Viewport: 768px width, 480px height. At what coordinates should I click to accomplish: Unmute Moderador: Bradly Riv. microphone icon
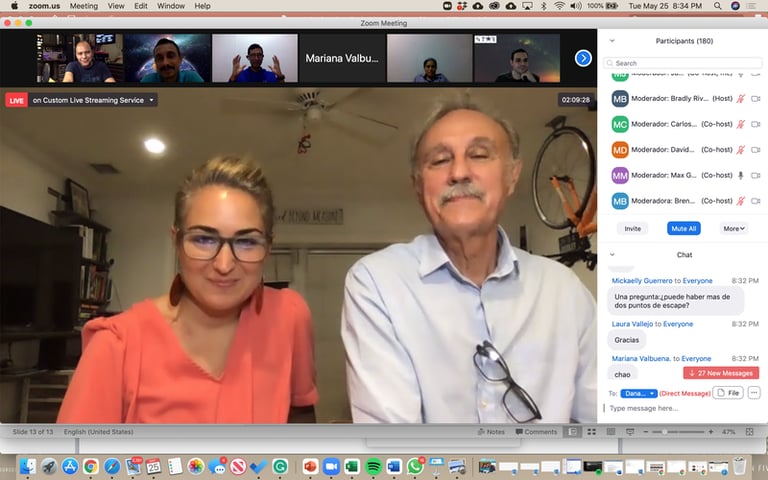tap(741, 99)
